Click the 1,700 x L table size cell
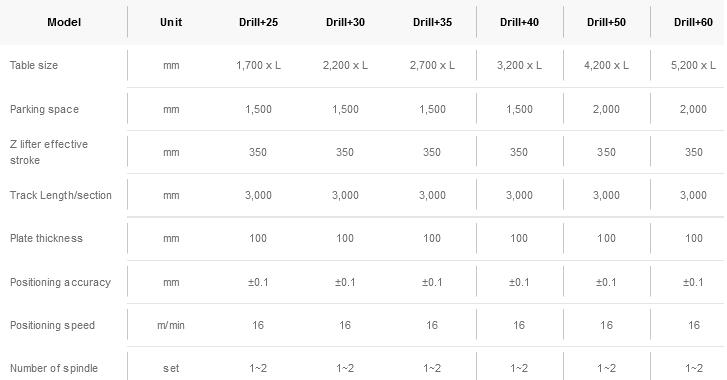Viewport: 727px width, 380px height. (258, 65)
